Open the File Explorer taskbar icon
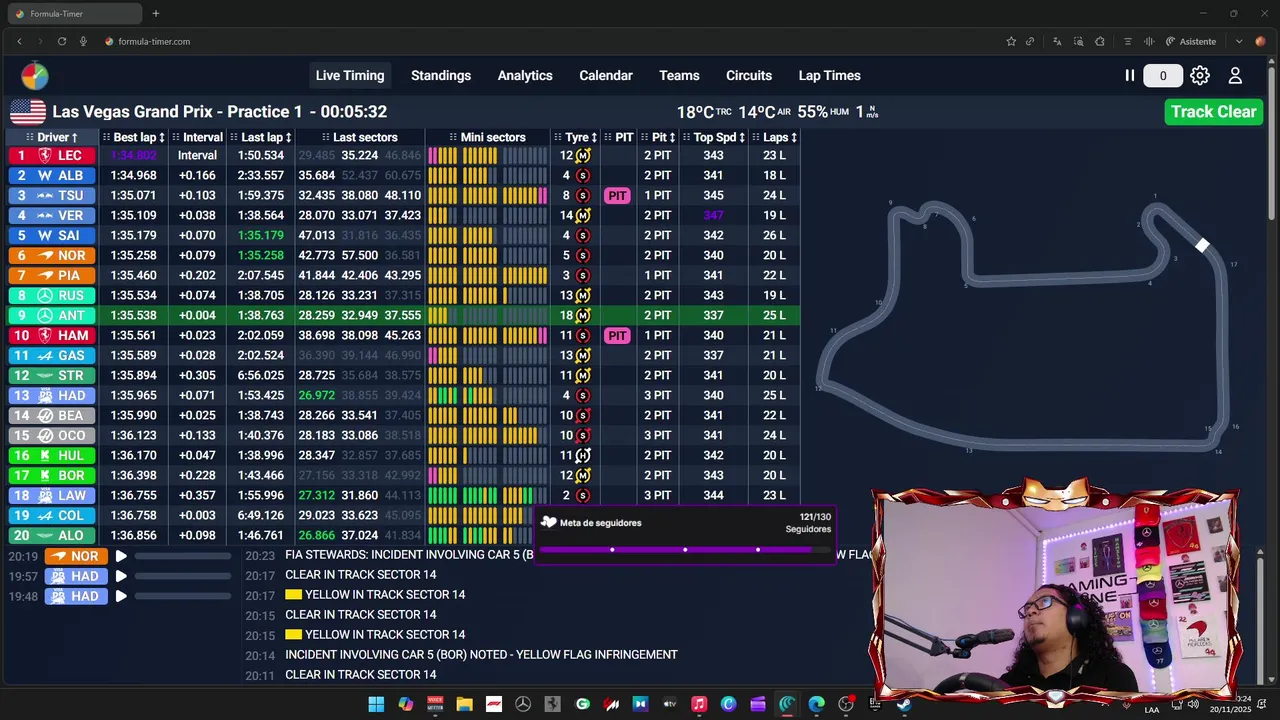This screenshot has width=1280, height=720. pyautogui.click(x=464, y=704)
